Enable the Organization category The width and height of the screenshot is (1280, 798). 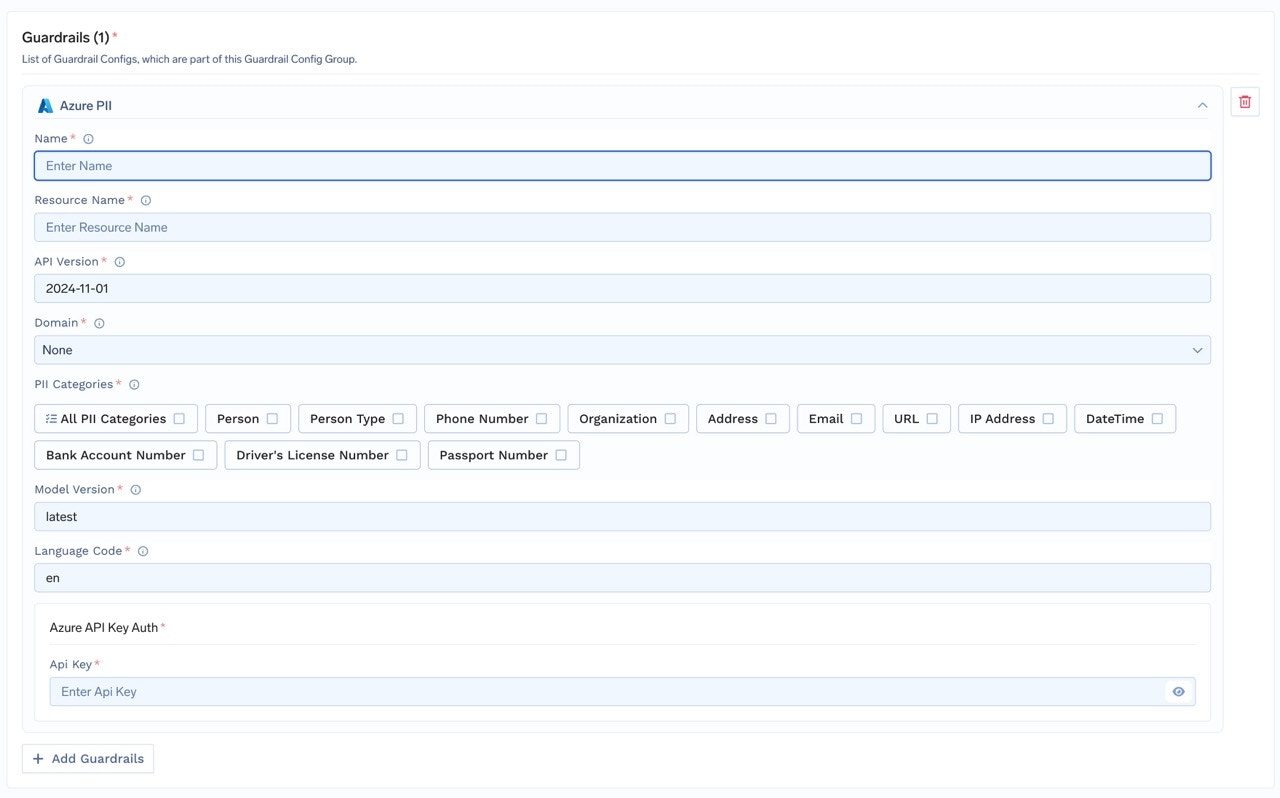670,419
